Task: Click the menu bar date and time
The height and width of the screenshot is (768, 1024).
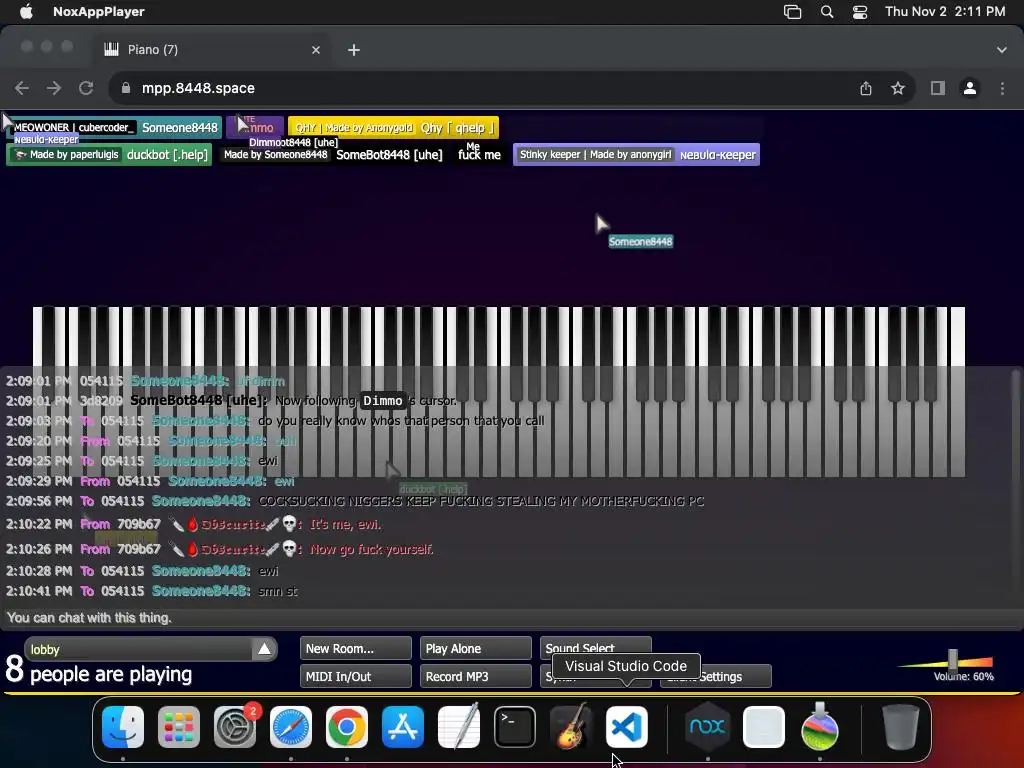Action: point(945,12)
